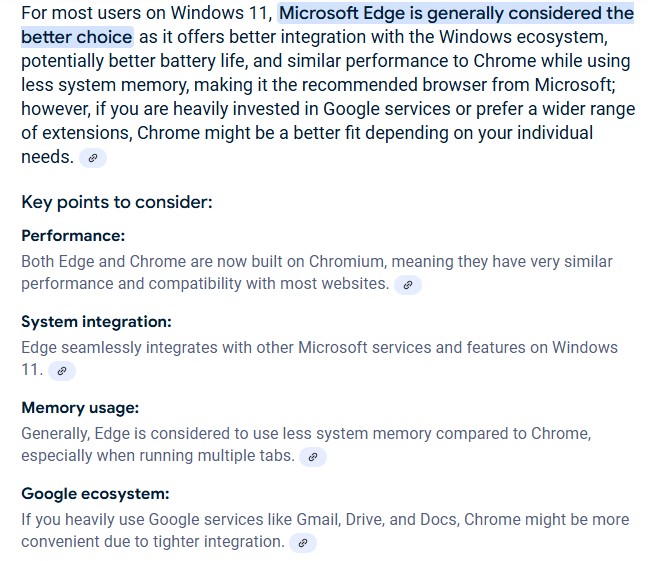Open link icon after 'tighter integration.'
The image size is (648, 561).
click(303, 543)
